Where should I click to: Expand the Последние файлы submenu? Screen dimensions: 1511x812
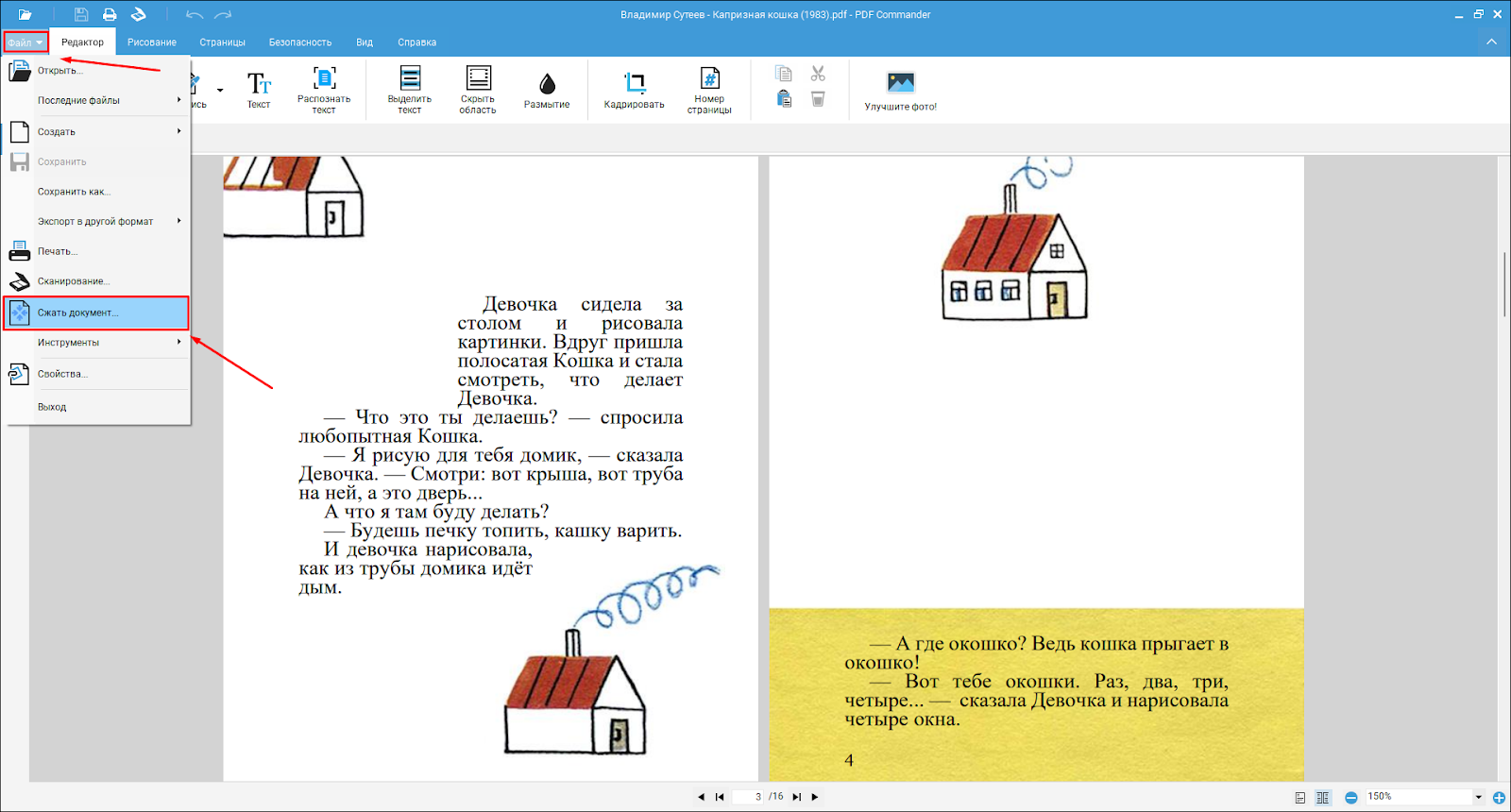pyautogui.click(x=97, y=100)
